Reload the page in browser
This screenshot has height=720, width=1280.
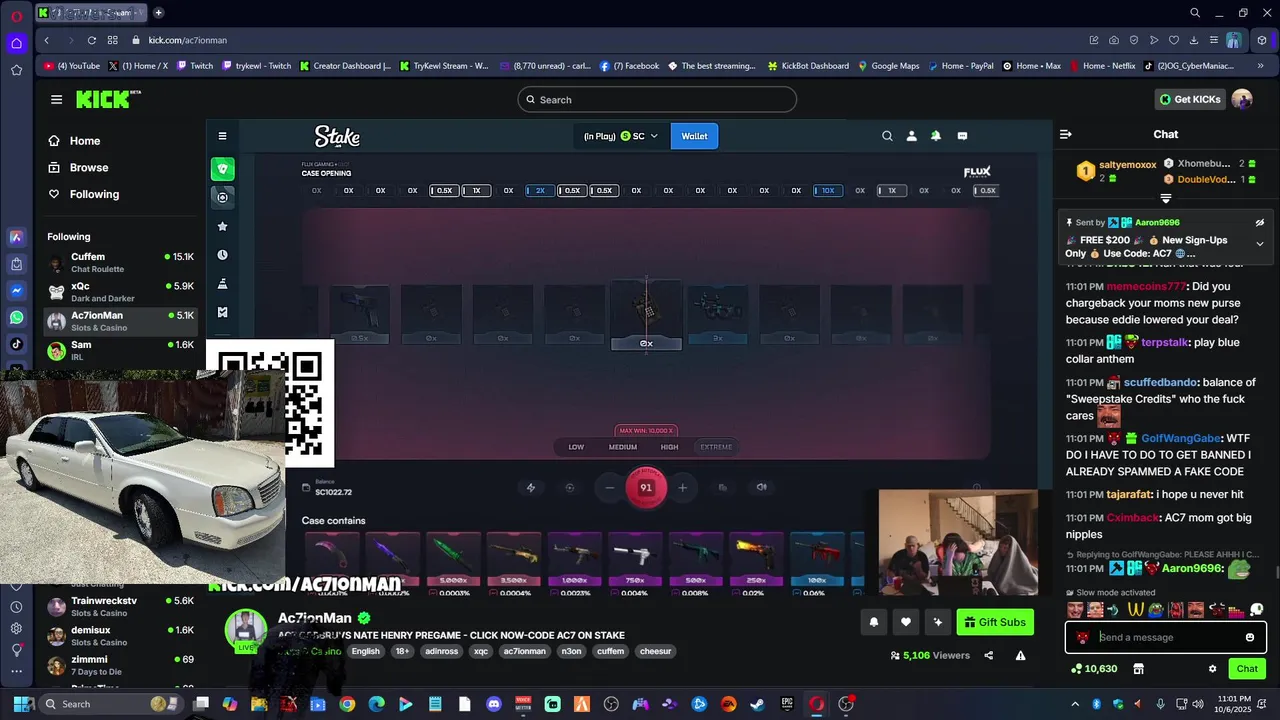tap(91, 40)
